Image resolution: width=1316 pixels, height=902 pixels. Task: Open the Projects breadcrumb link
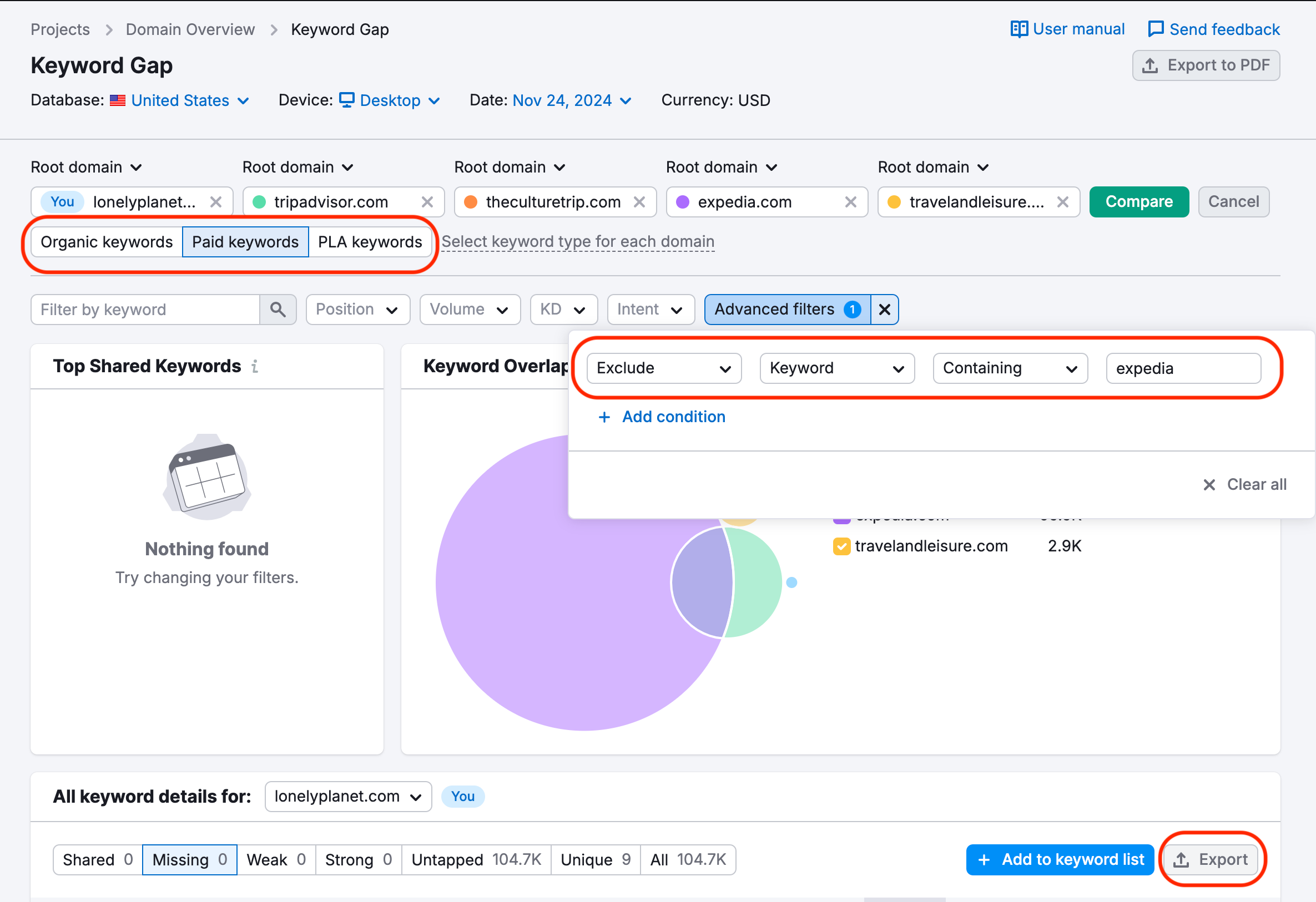pos(60,30)
